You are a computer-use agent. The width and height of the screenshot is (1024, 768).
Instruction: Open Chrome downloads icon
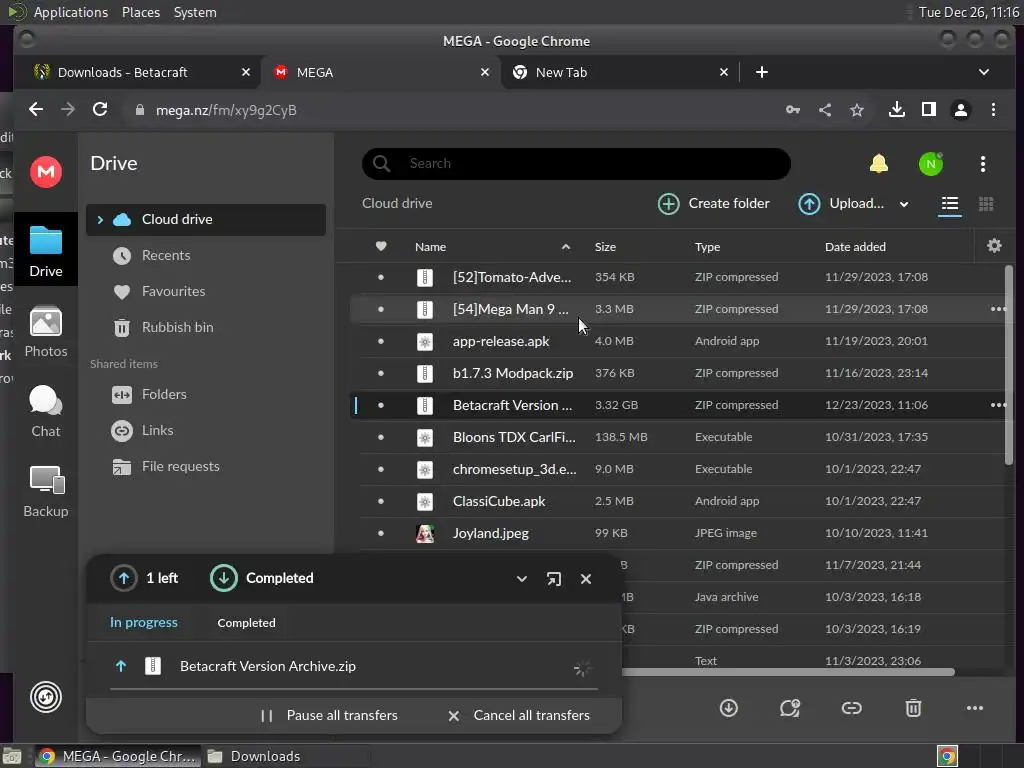tap(897, 110)
